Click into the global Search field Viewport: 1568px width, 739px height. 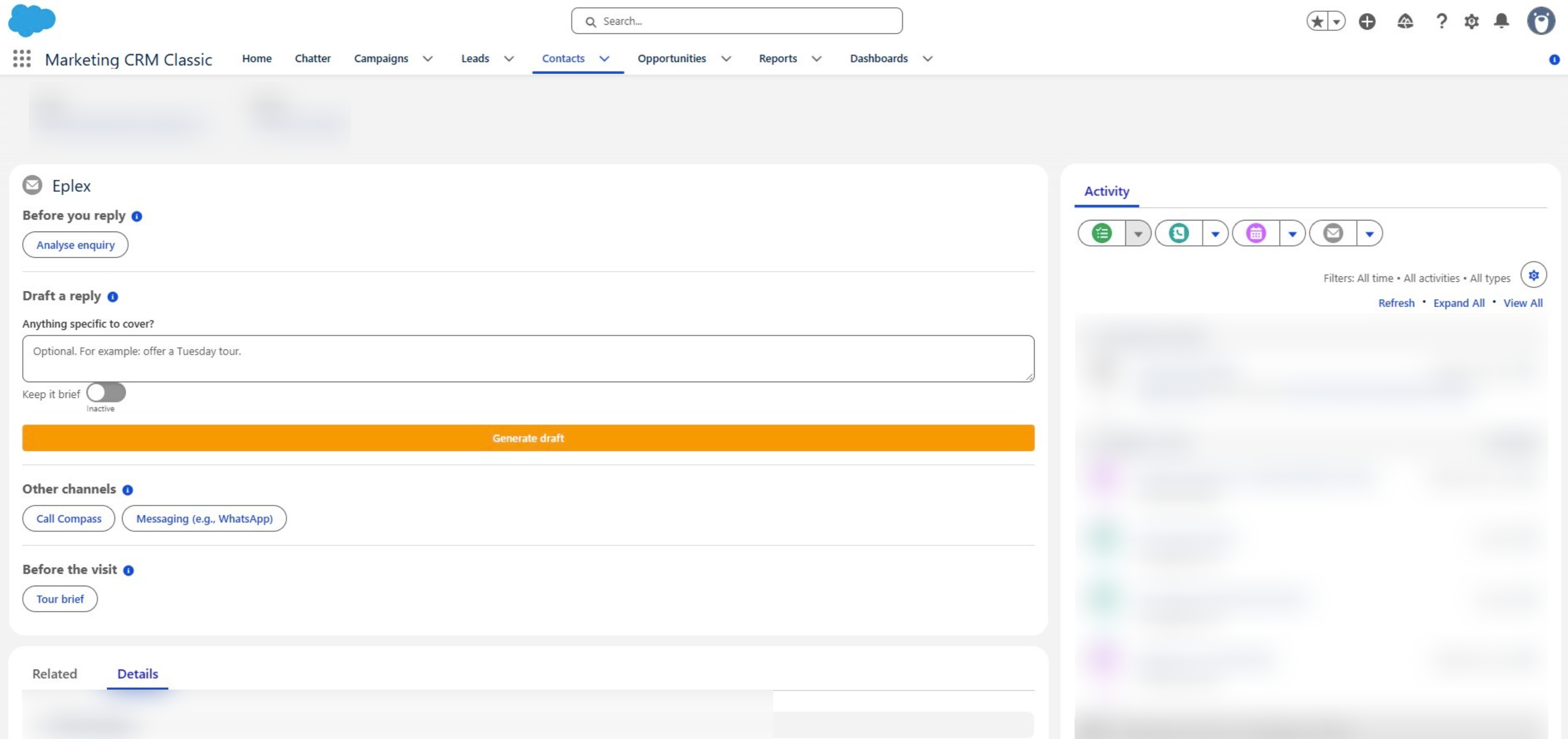737,21
